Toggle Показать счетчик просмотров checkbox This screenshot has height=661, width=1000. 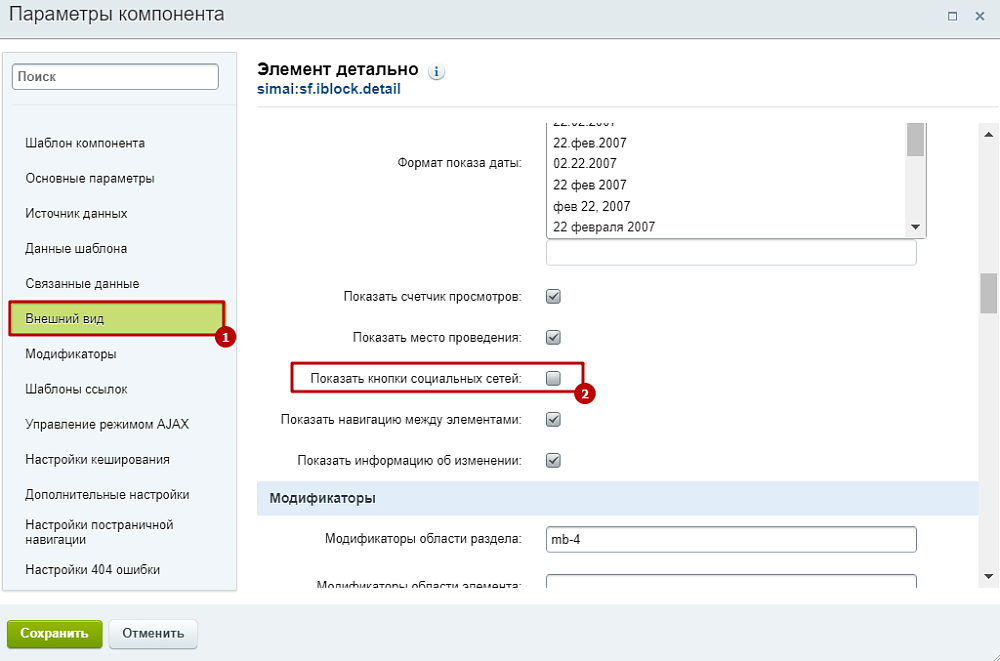pos(553,297)
